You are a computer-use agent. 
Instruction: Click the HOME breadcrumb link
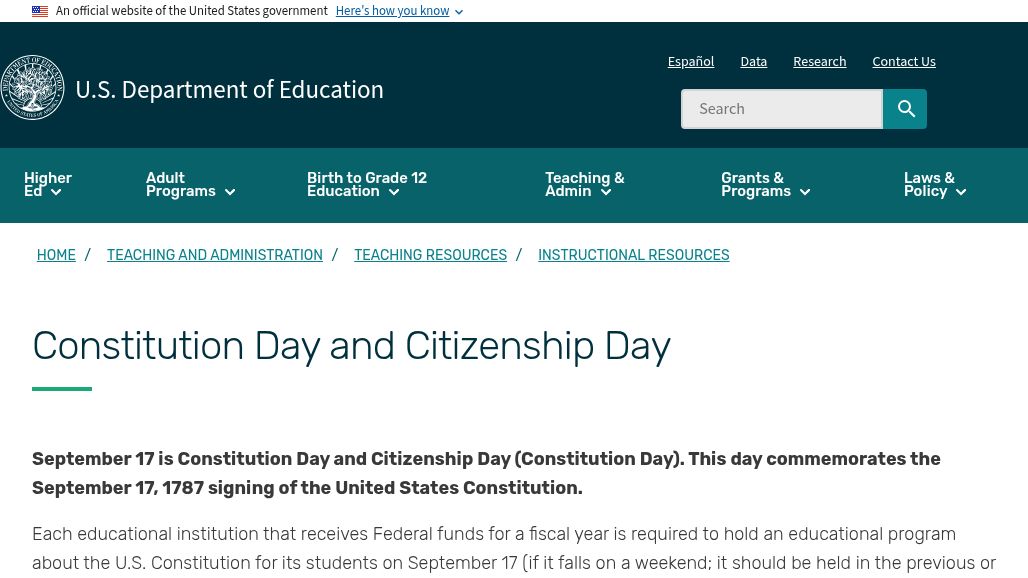(x=56, y=255)
